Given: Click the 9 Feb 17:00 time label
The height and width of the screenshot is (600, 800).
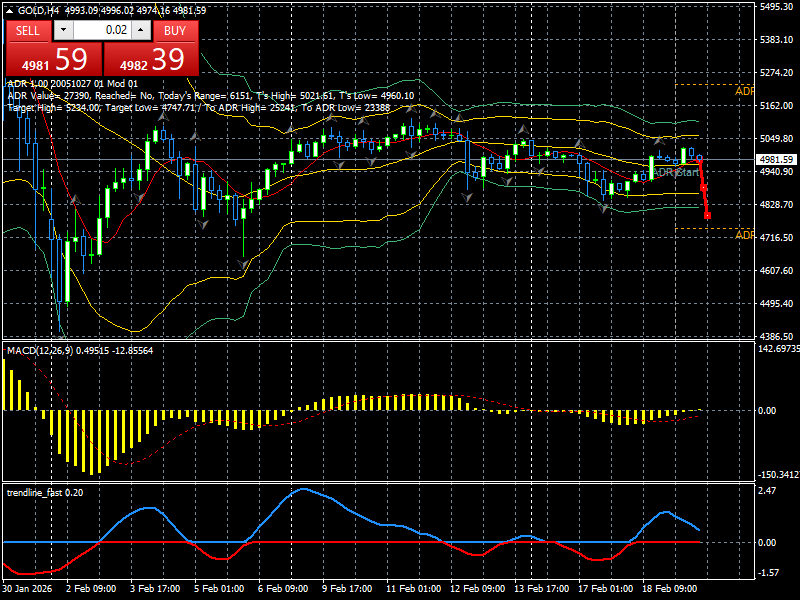Looking at the screenshot, I should click(x=347, y=588).
